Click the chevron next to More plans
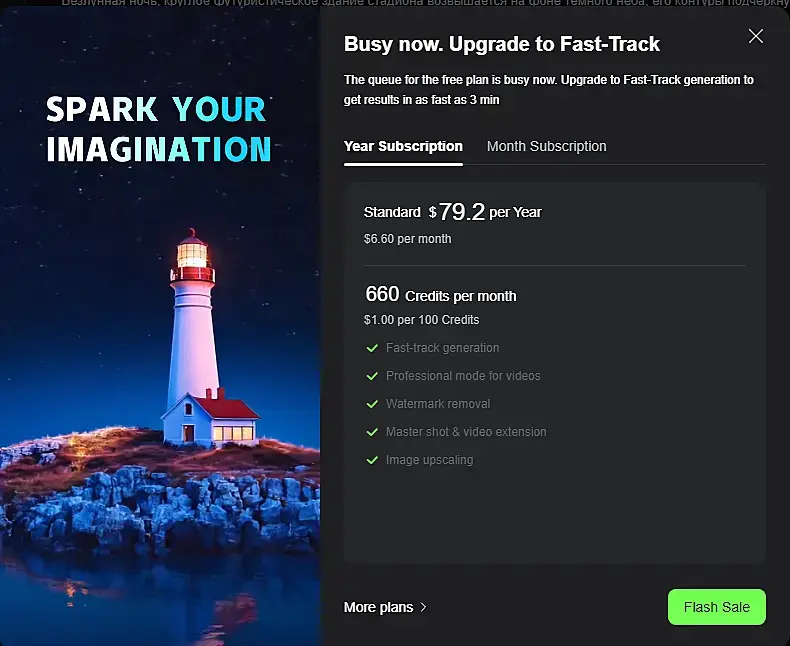This screenshot has height=646, width=790. click(424, 607)
